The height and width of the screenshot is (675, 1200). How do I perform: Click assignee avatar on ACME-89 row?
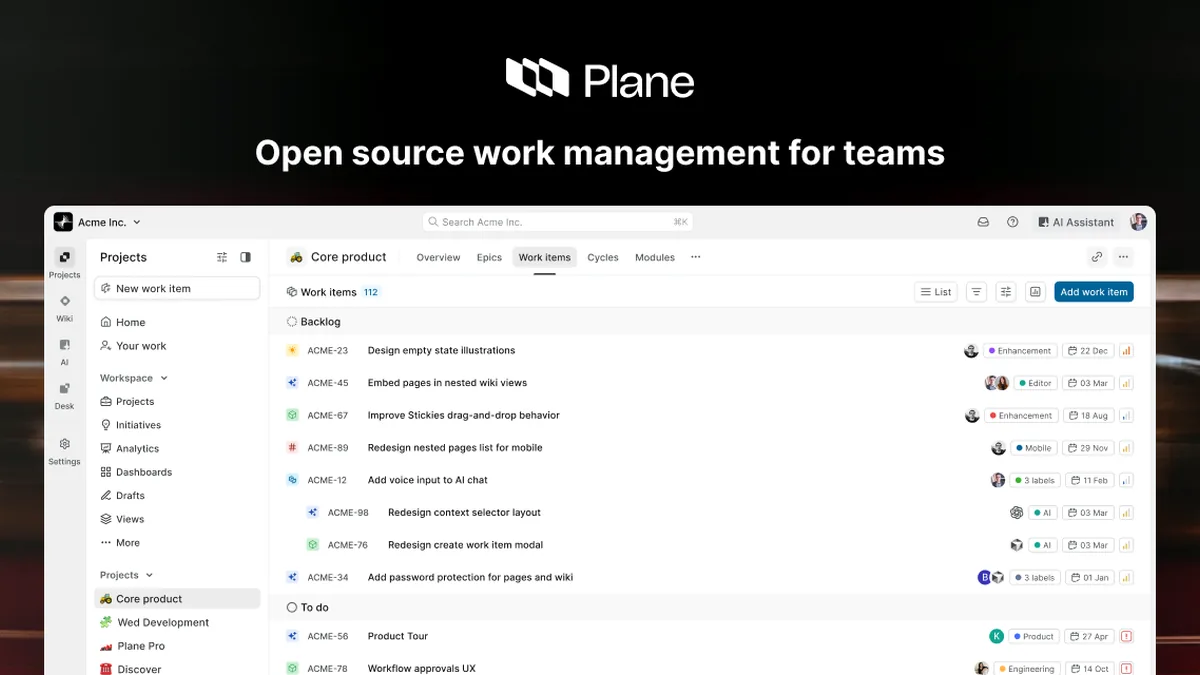click(x=998, y=448)
